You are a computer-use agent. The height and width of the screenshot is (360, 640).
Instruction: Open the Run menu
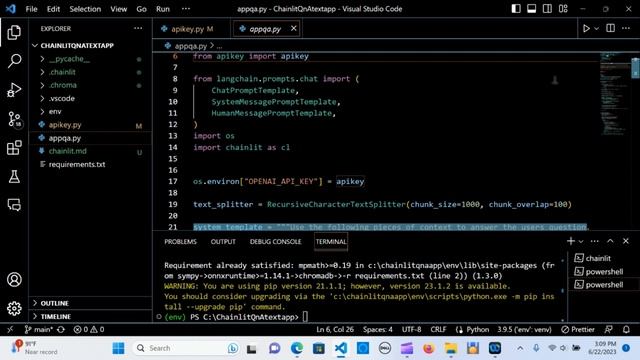162,9
